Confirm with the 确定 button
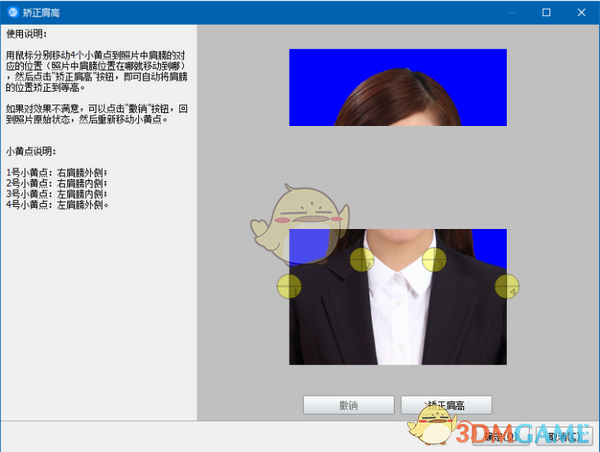This screenshot has height=452, width=600. click(500, 436)
